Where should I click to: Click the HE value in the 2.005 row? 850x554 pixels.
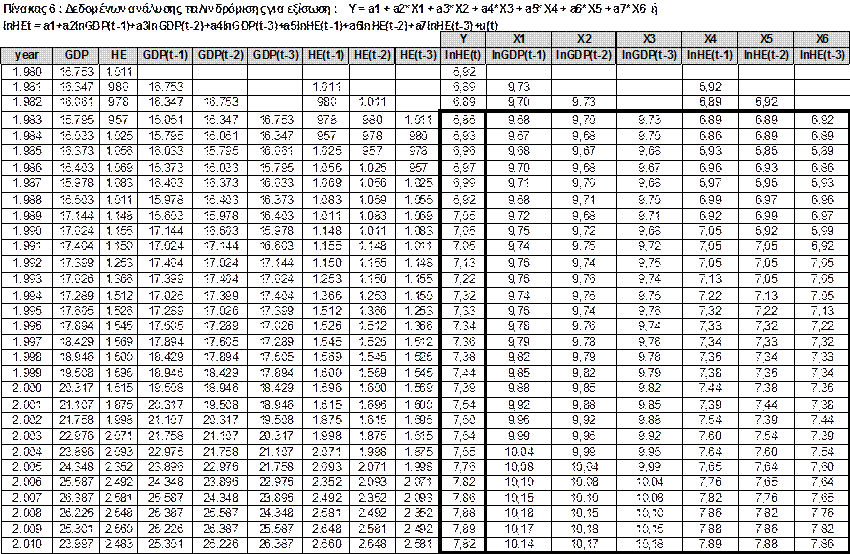[118, 467]
